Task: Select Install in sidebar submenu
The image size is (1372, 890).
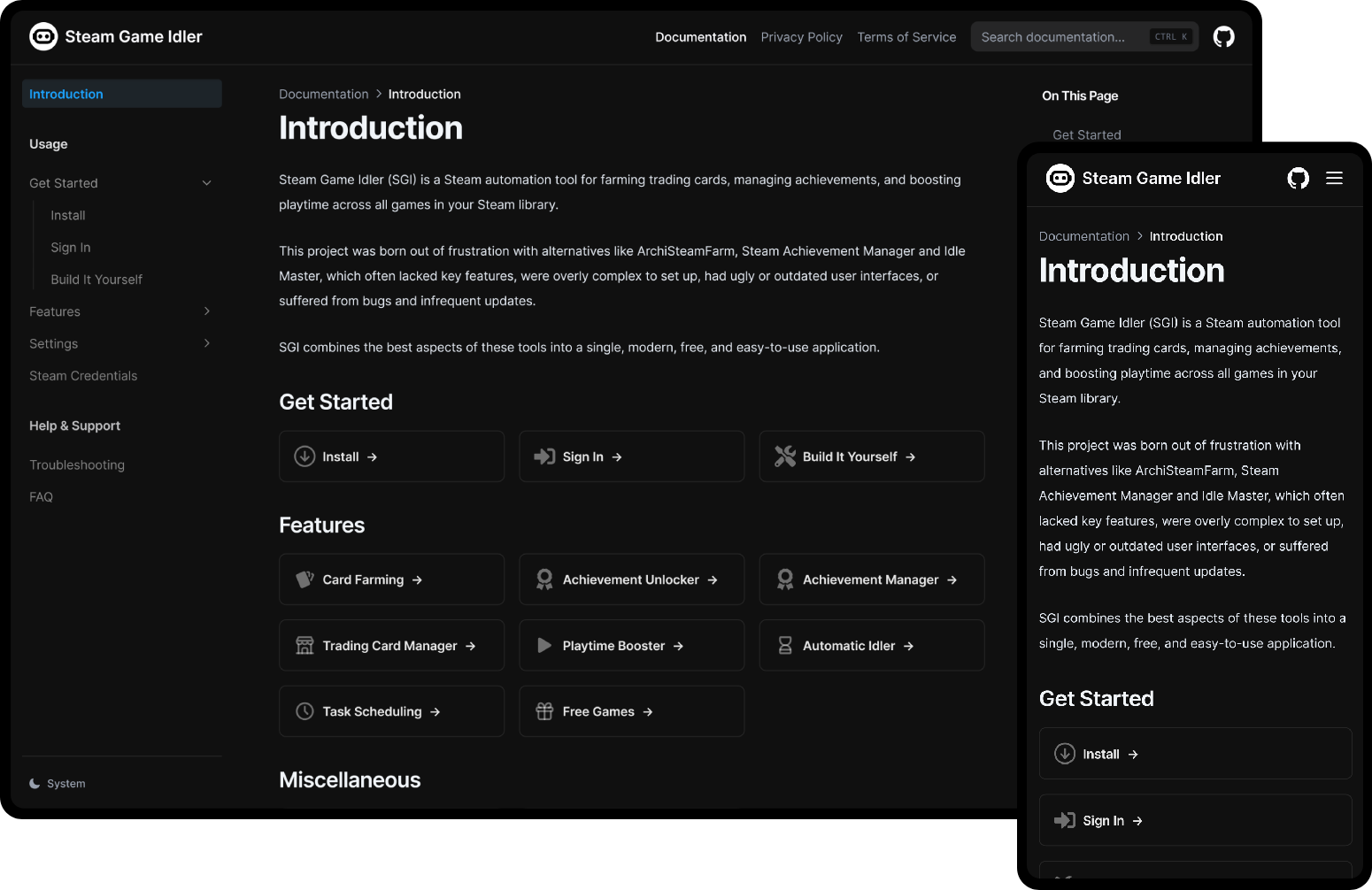Action: click(68, 216)
